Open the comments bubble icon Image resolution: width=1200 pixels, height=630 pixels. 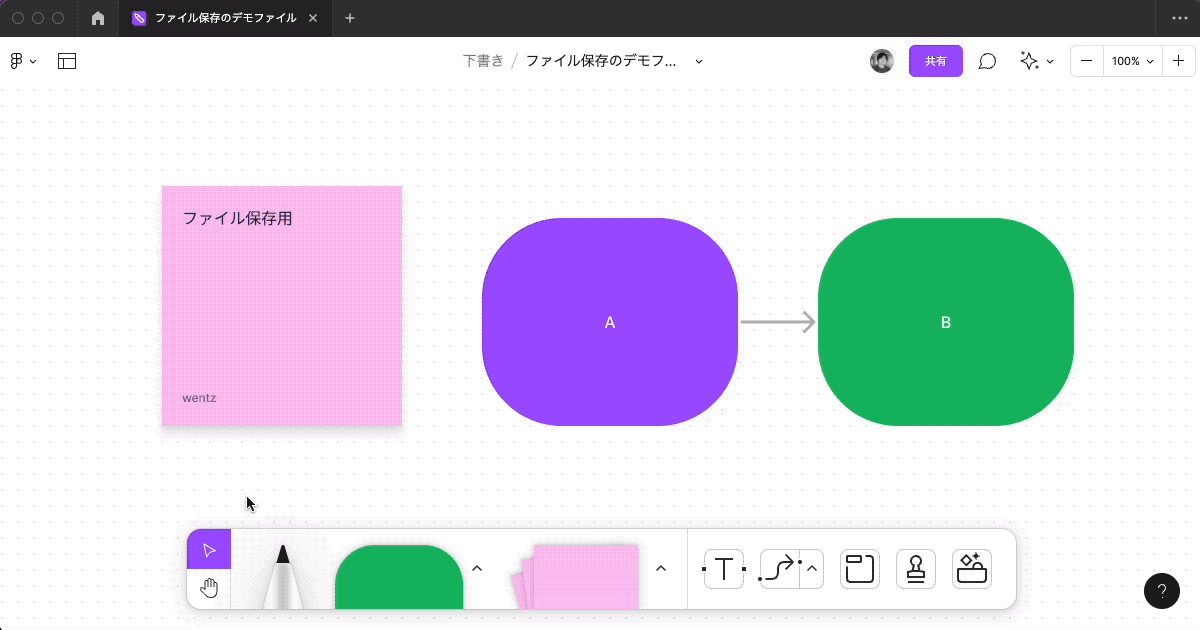pyautogui.click(x=988, y=61)
